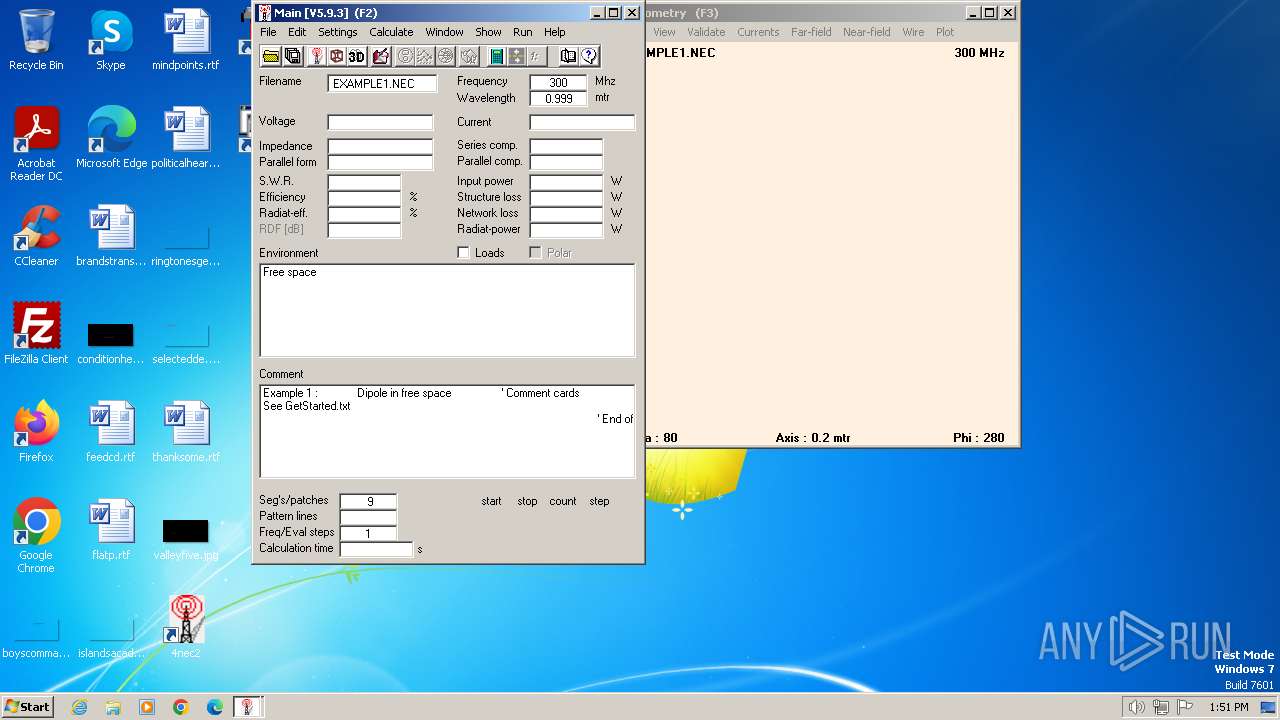Open Chrome from the taskbar
The image size is (1280, 720).
click(x=180, y=707)
